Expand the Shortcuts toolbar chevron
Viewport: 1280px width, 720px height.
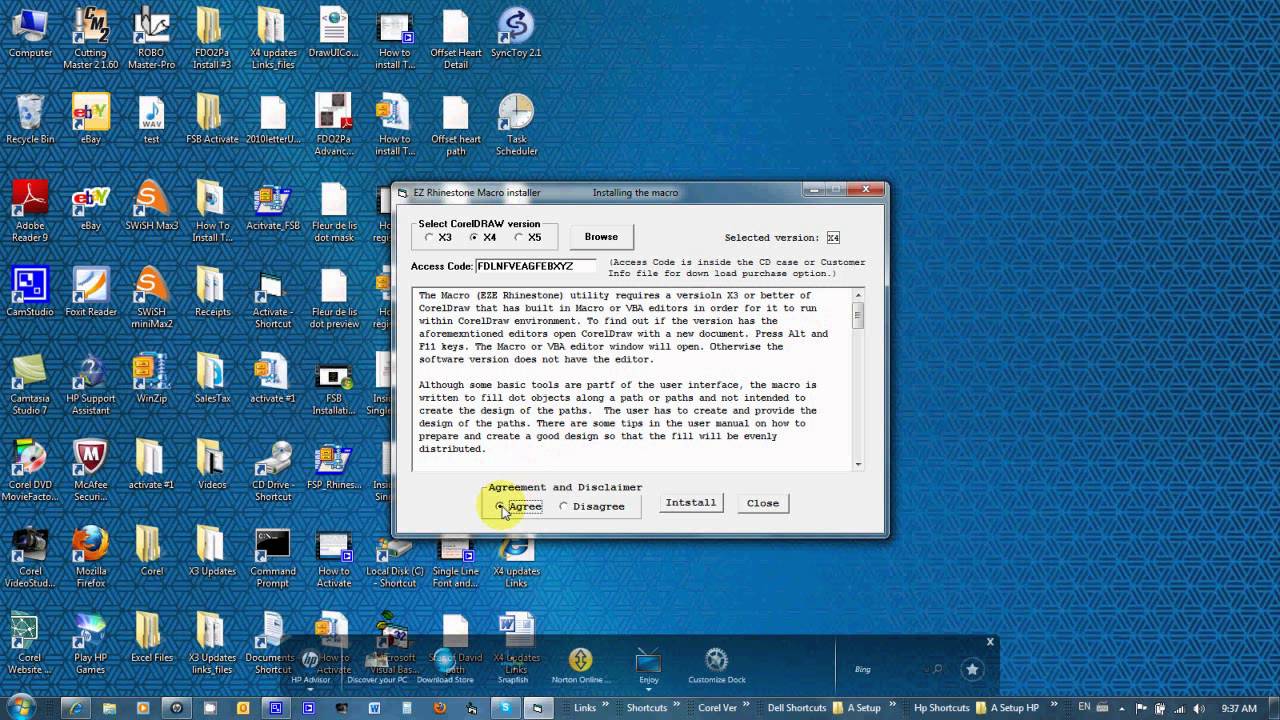pos(677,708)
